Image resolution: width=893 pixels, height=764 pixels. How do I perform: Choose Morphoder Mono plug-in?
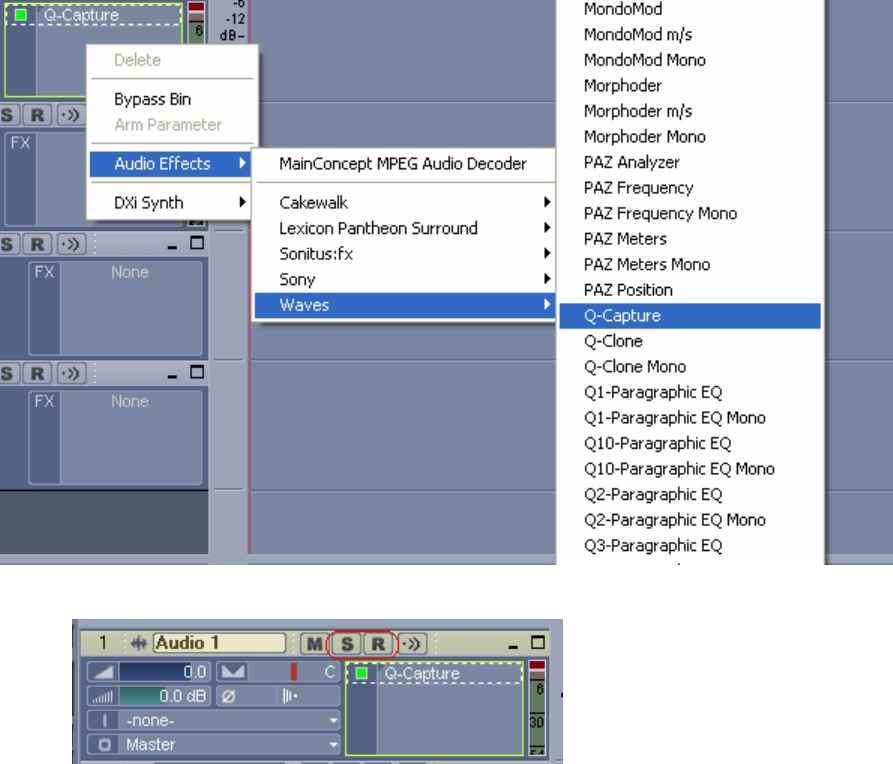point(690,137)
